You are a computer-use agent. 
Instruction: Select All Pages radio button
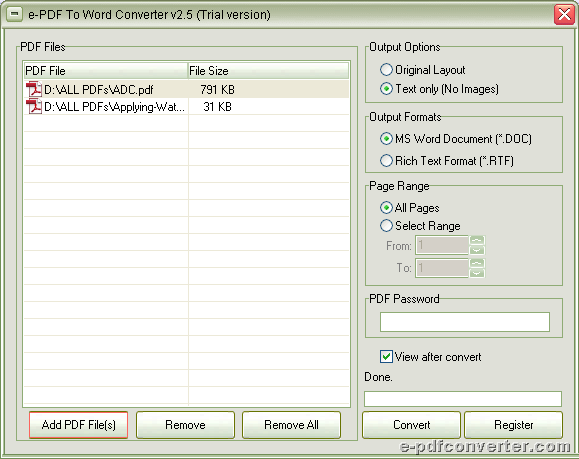[x=386, y=208]
